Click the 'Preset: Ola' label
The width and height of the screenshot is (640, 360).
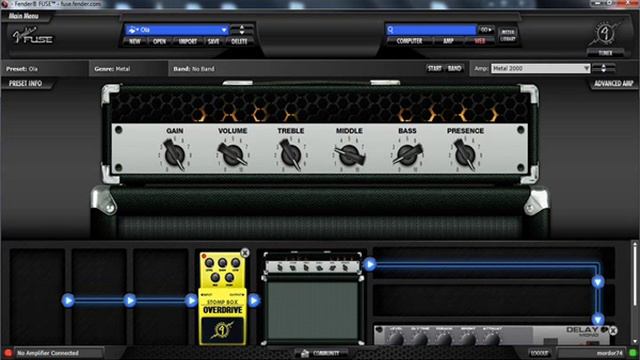pos(22,69)
